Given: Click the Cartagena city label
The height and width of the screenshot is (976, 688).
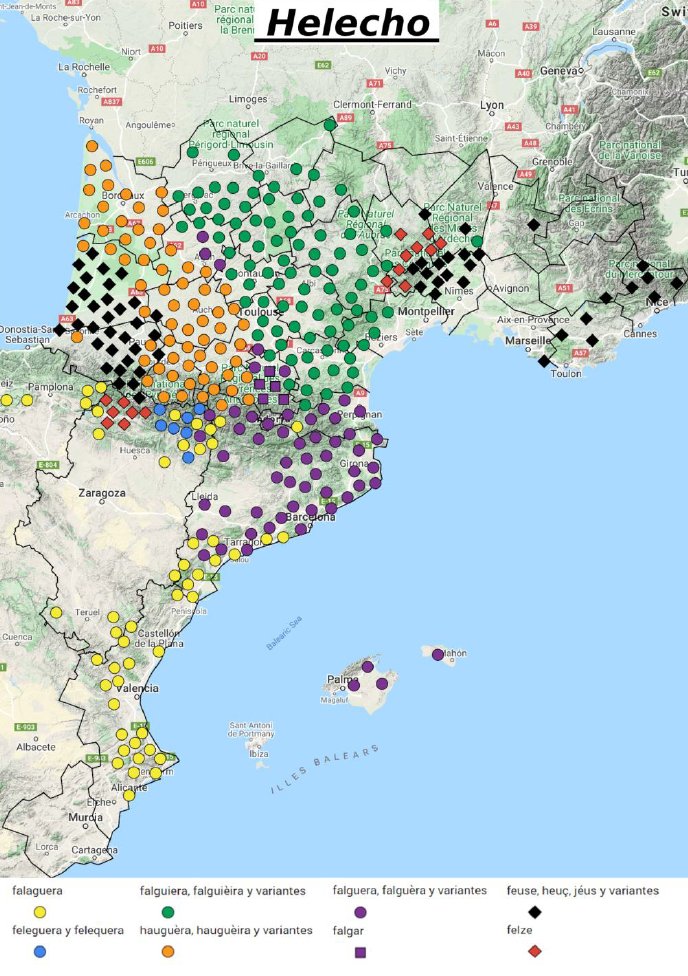Looking at the screenshot, I should (95, 850).
